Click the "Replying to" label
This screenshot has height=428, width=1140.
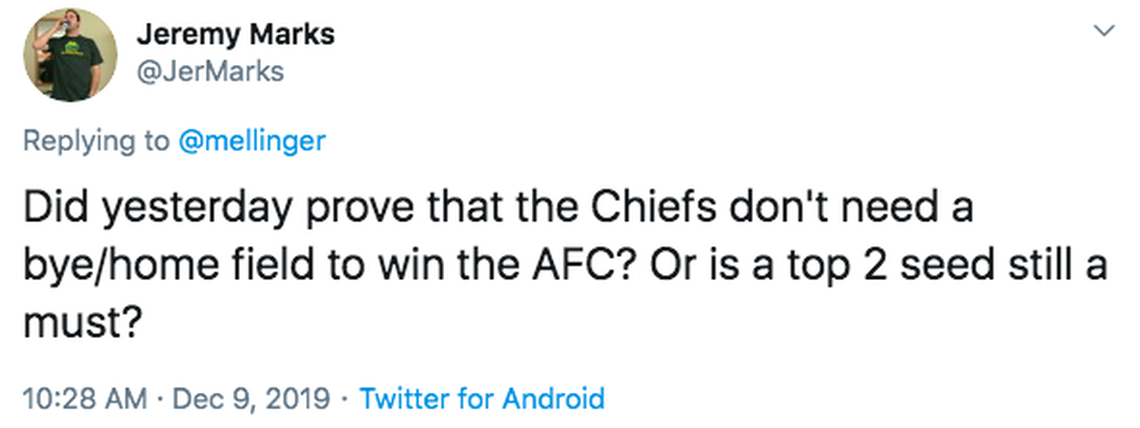(x=96, y=140)
